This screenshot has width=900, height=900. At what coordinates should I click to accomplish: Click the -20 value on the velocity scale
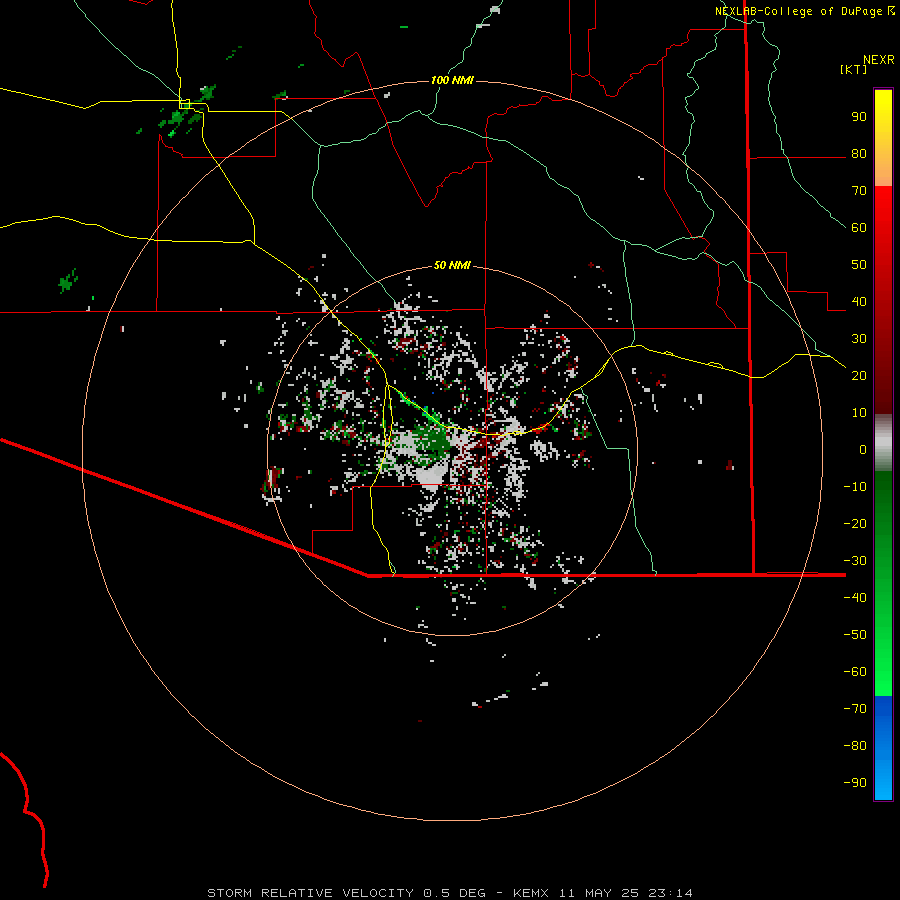855,524
